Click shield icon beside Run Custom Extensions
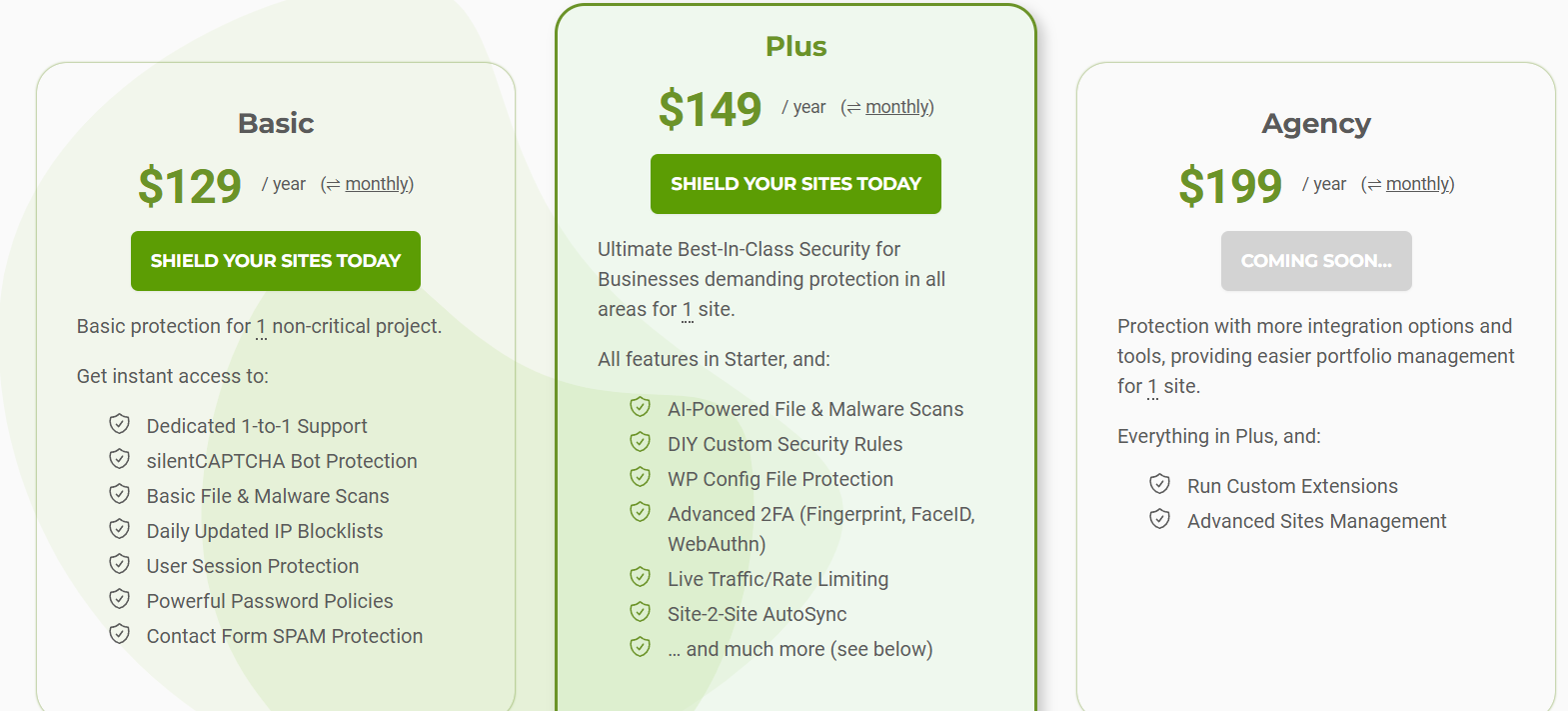1568x711 pixels. [x=1160, y=484]
